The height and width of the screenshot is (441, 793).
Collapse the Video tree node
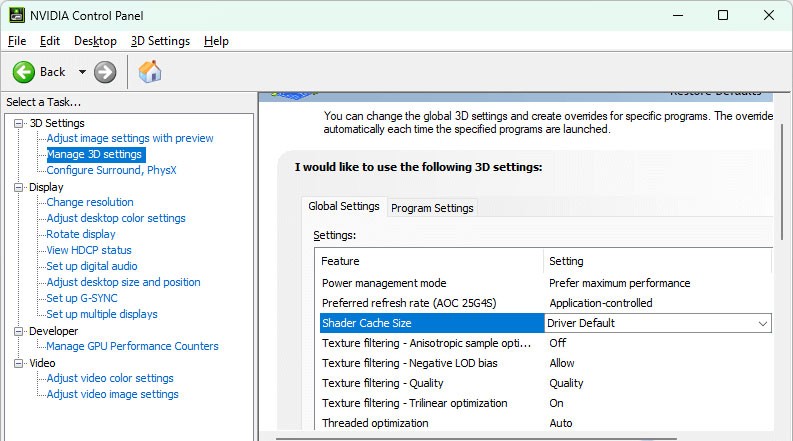(18, 363)
